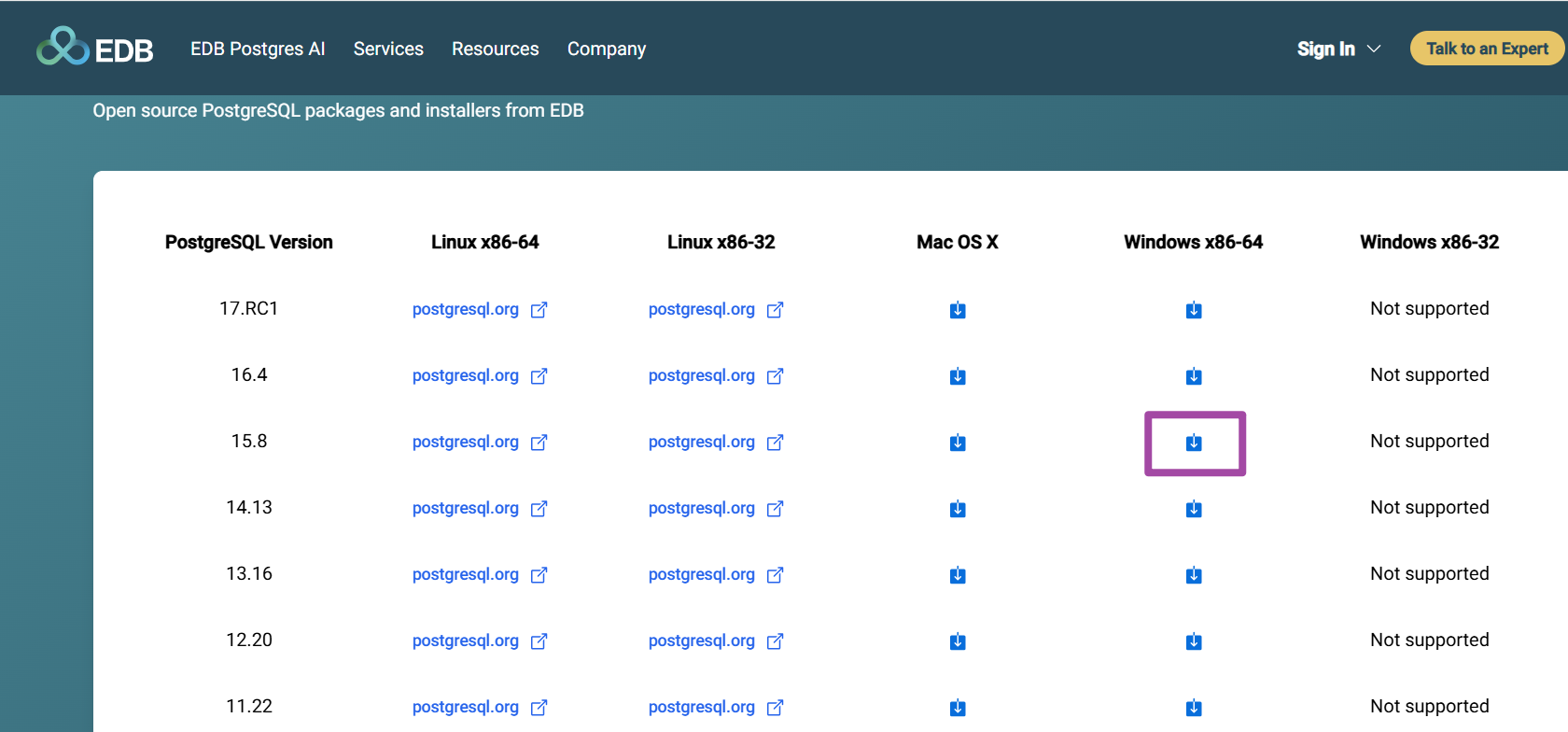Click the Talk to an Expert button
Screen dimensions: 1568x732
coord(1486,49)
